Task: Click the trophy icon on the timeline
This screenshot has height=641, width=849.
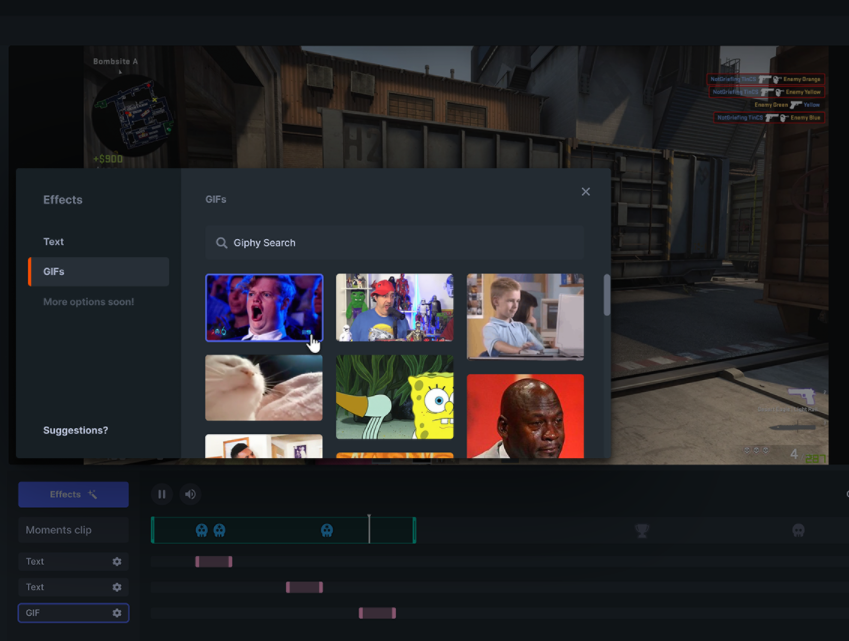Action: click(x=642, y=531)
